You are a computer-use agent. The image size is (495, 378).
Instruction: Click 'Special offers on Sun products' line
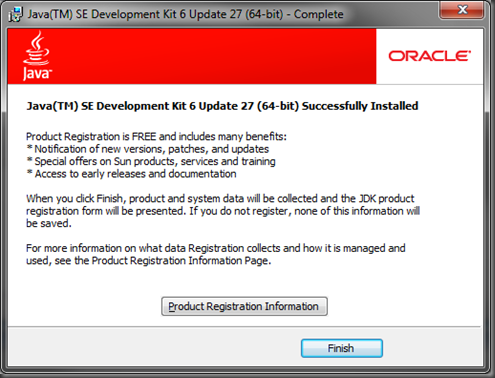(151, 161)
